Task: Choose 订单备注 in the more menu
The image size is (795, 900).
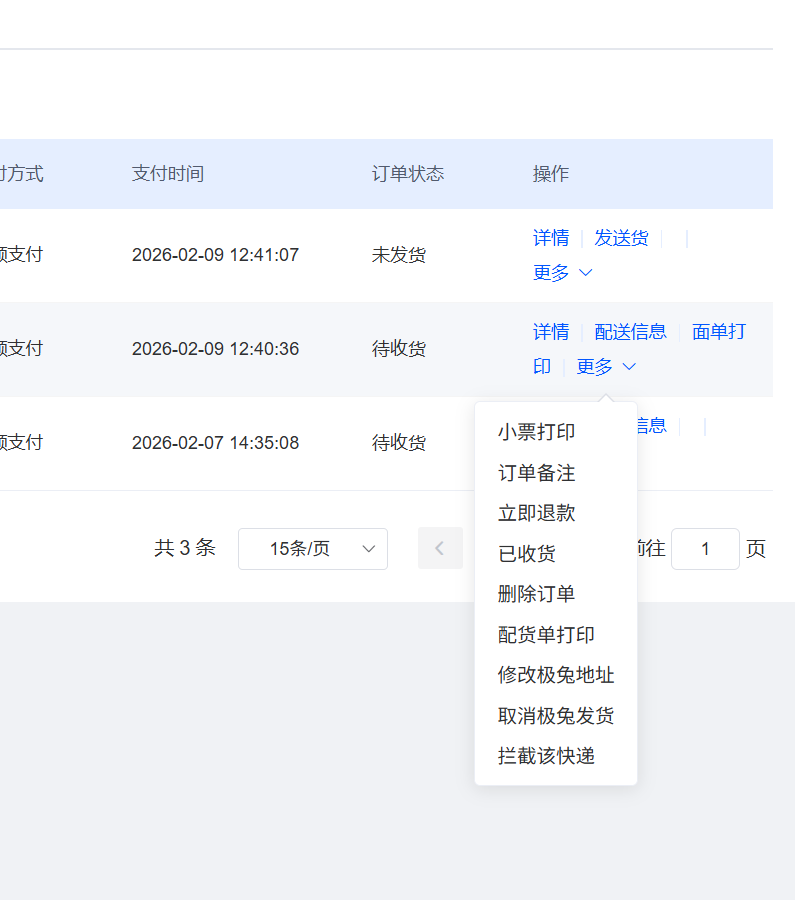Action: point(536,473)
